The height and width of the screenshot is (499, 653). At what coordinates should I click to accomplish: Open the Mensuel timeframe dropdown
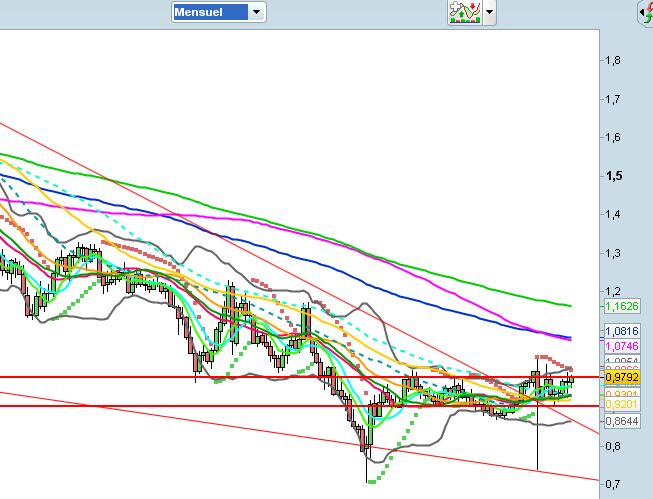(x=219, y=12)
